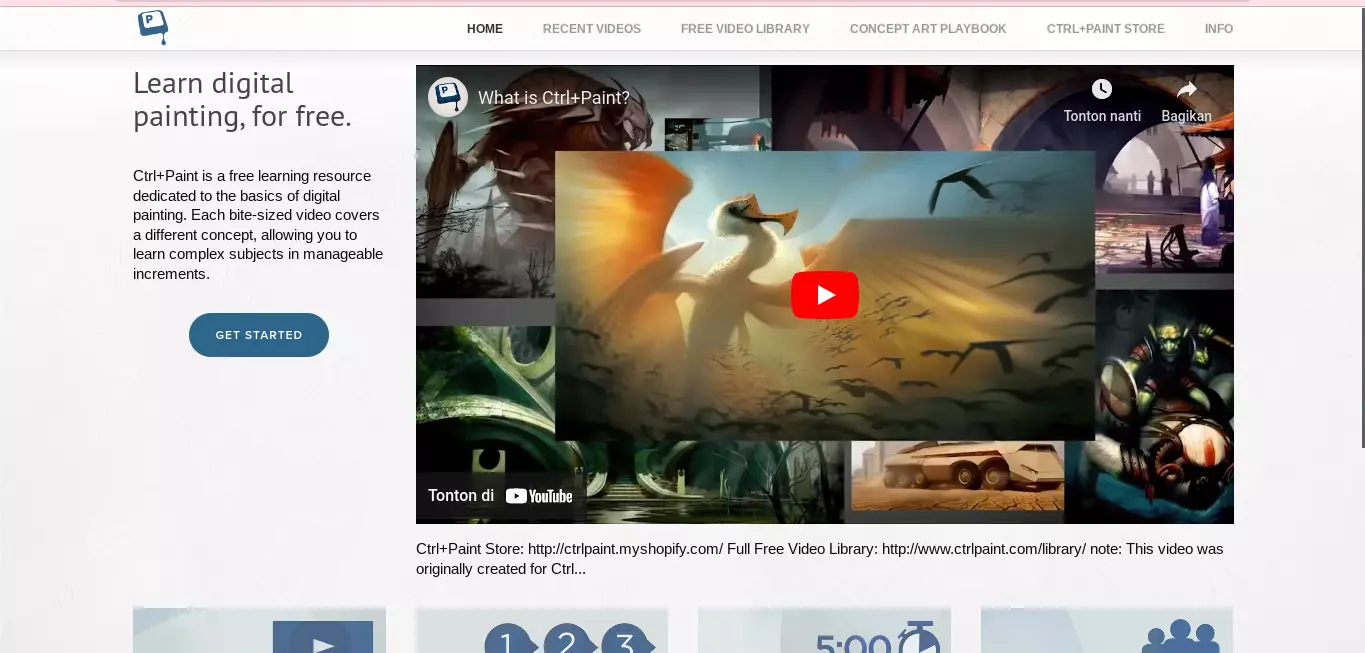Click the Learn digital painting, for free heading
Screen dimensions: 1365x653
243,100
